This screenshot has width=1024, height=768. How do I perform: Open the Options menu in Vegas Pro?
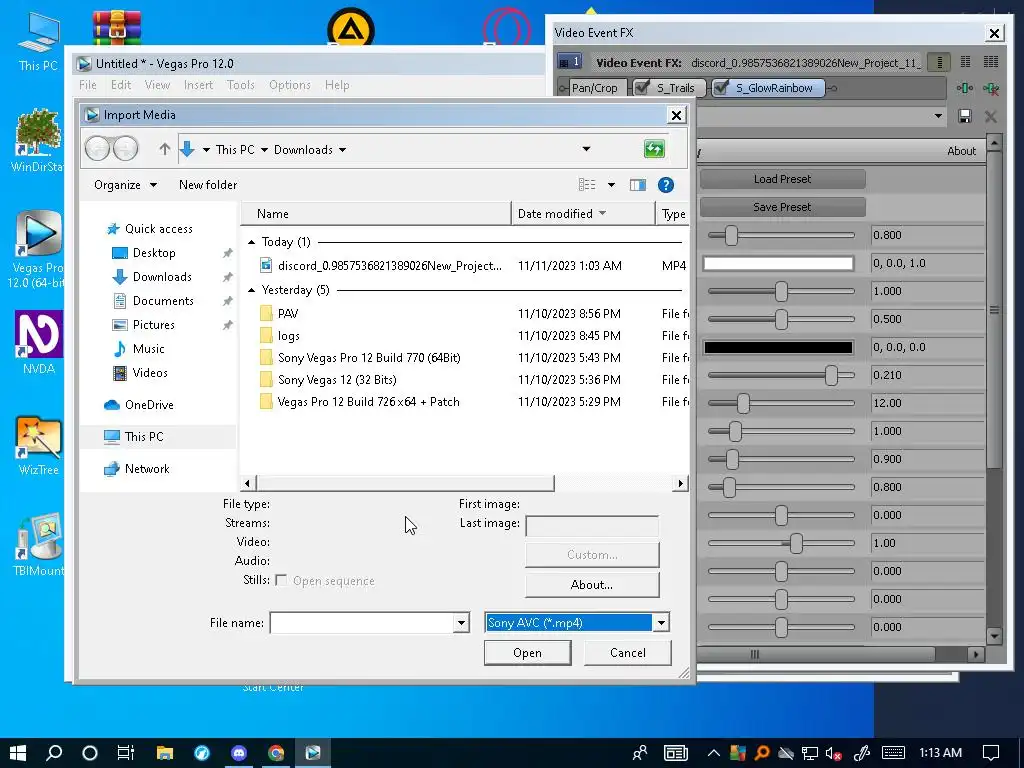click(x=290, y=85)
